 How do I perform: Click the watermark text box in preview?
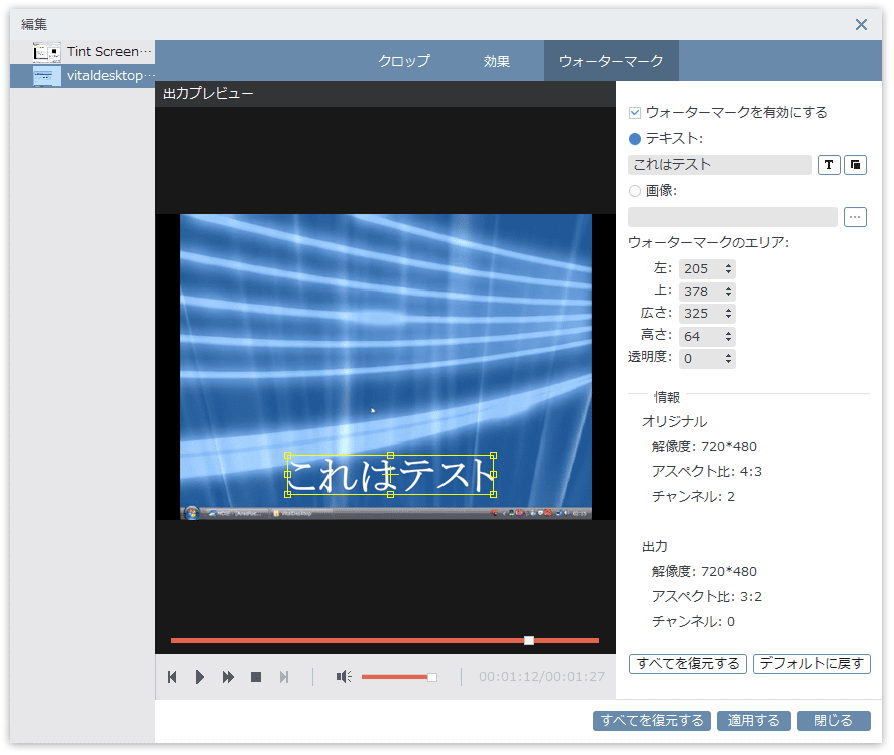click(391, 475)
